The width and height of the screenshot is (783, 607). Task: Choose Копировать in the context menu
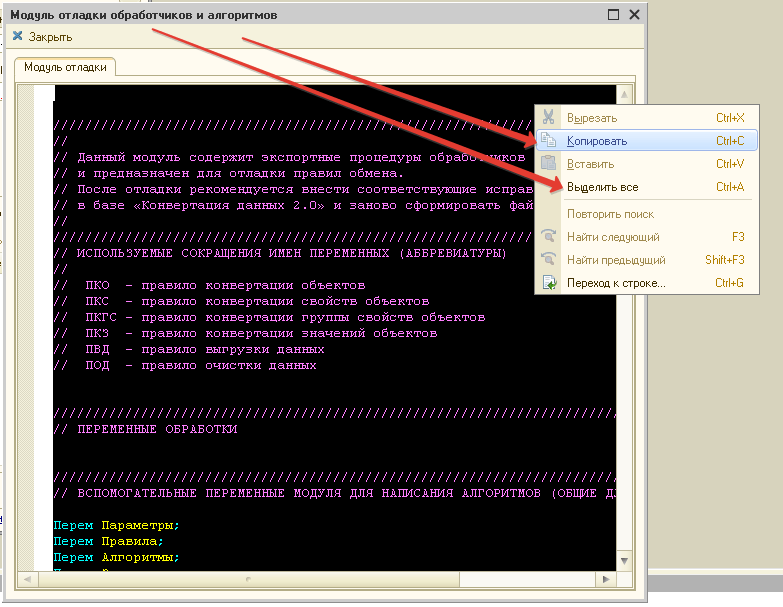pos(597,141)
